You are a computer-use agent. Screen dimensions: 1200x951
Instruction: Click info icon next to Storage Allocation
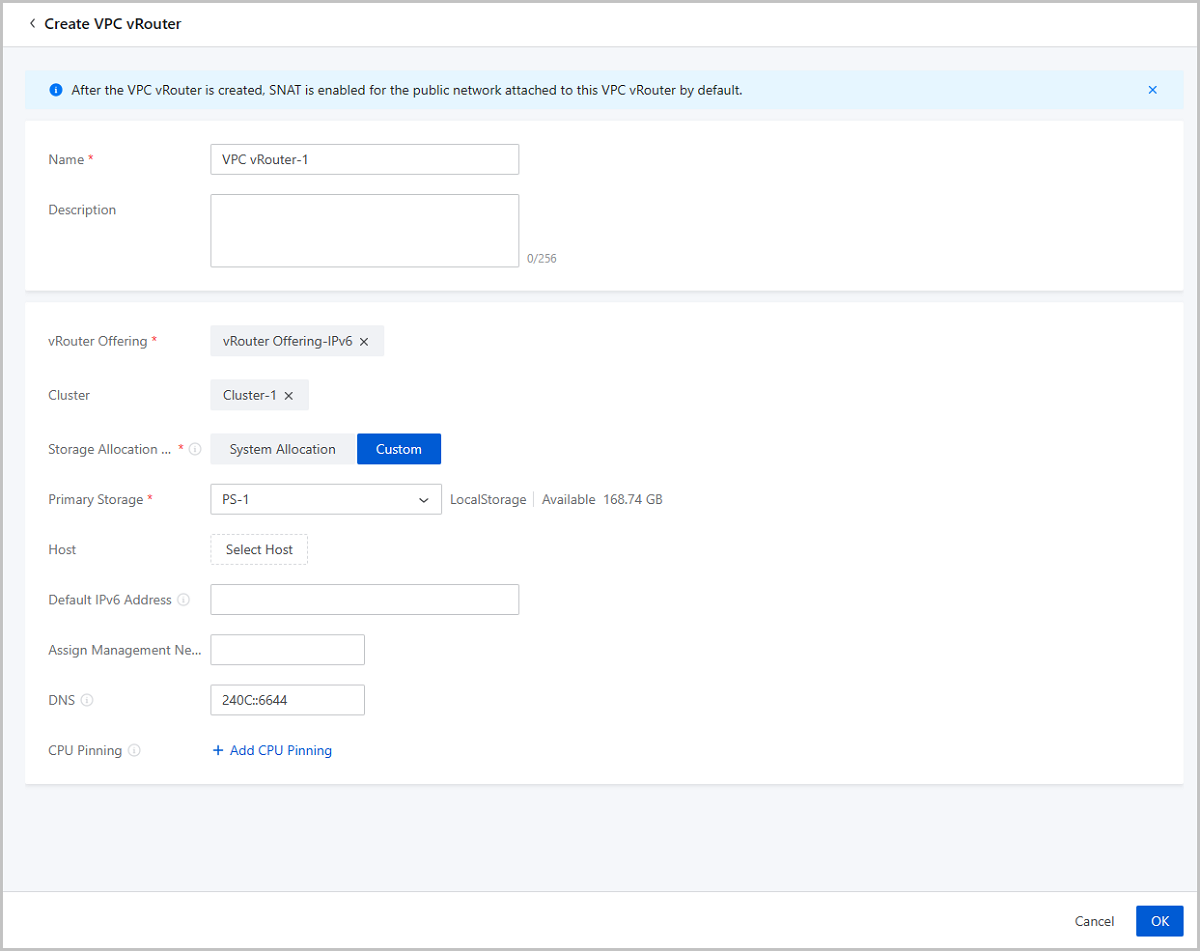[x=195, y=449]
